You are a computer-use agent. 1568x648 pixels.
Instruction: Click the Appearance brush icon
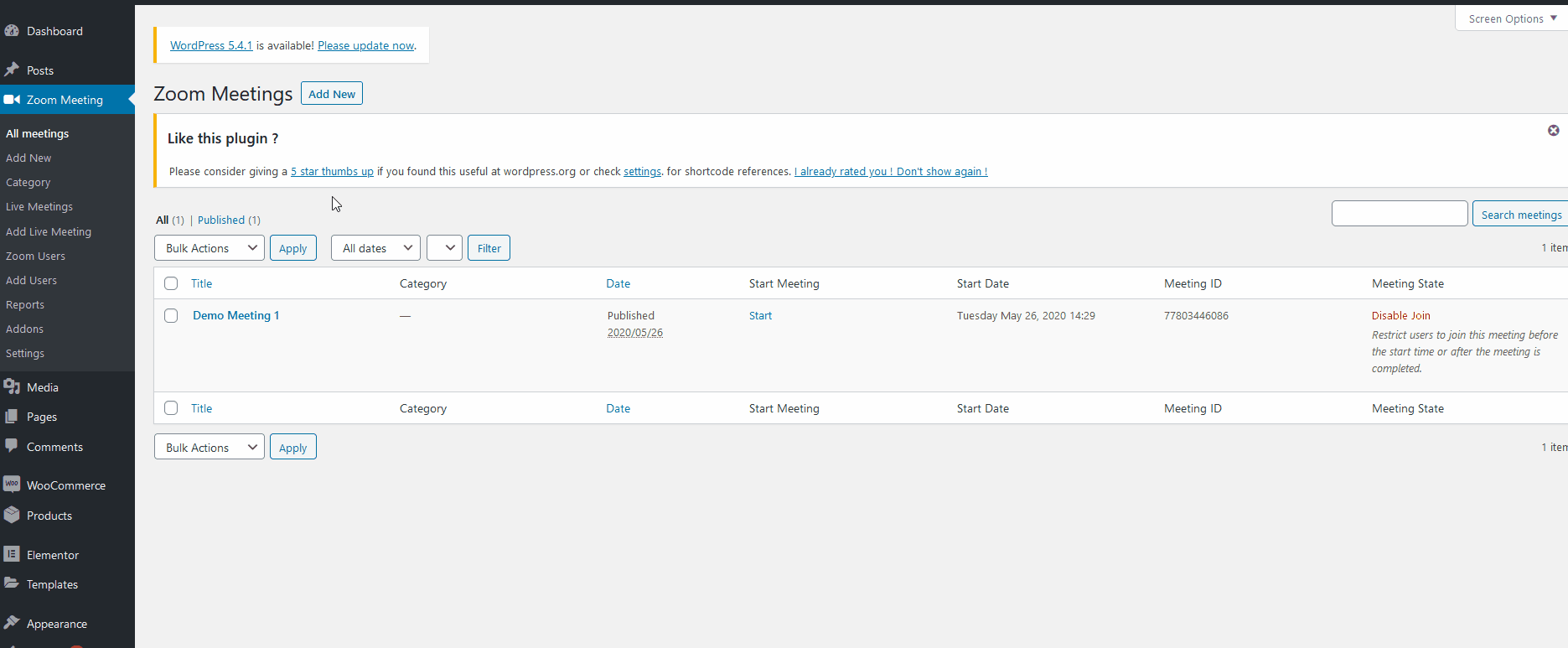[12, 622]
